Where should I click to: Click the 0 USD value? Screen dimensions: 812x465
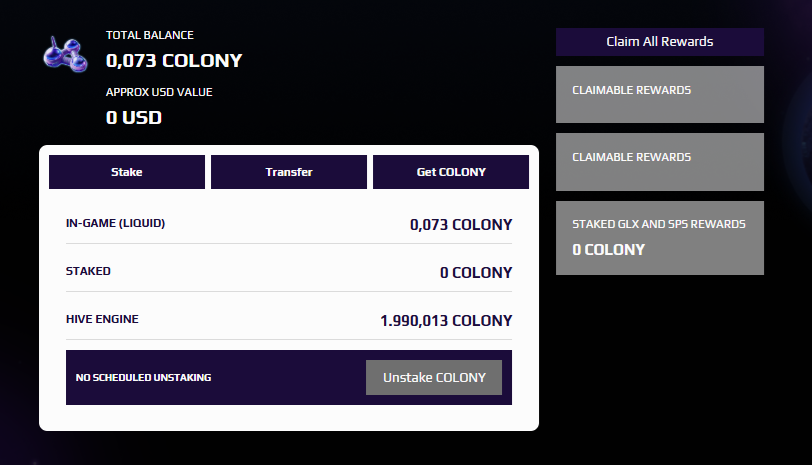click(x=134, y=117)
